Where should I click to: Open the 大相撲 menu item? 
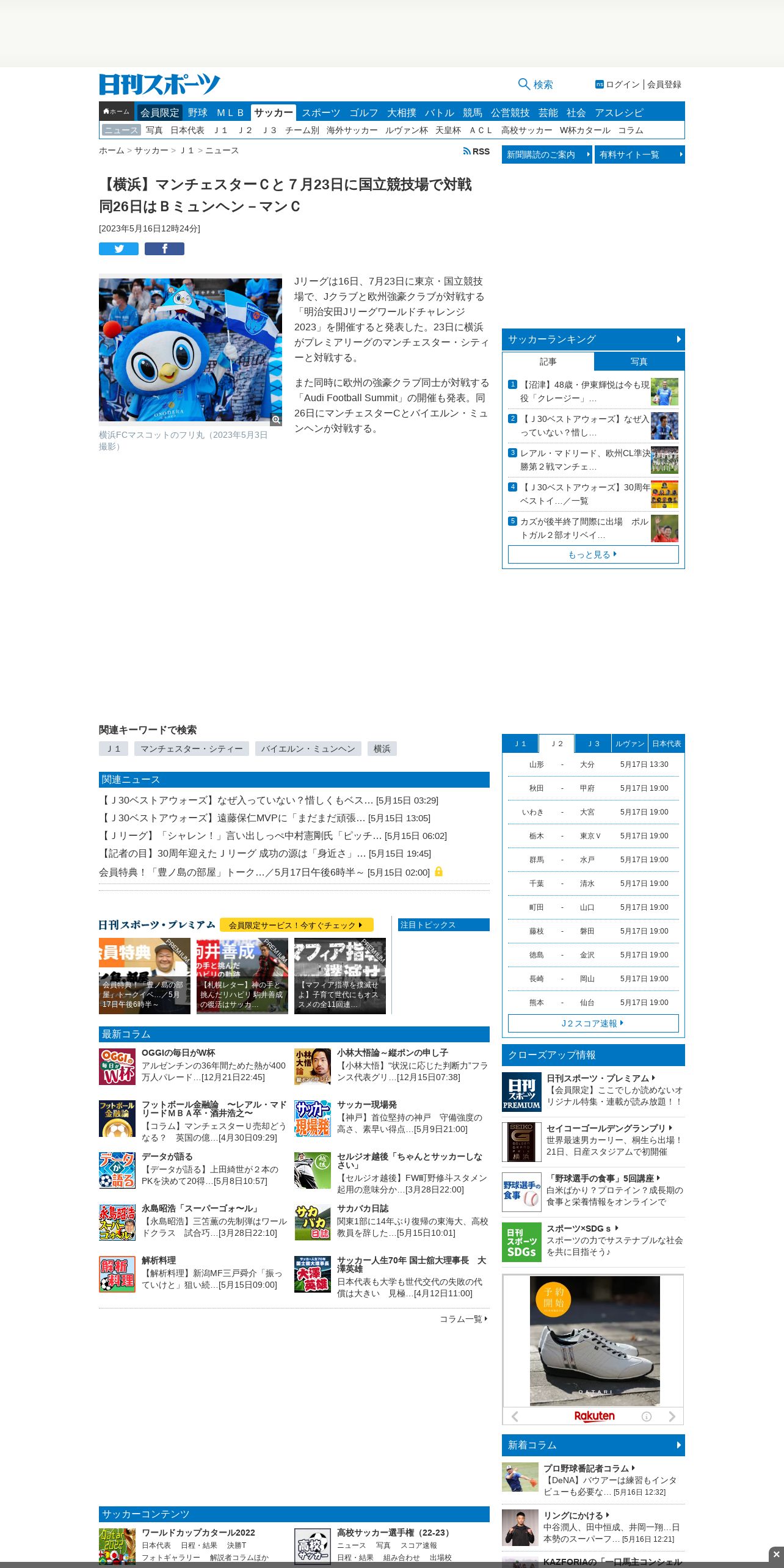point(402,112)
